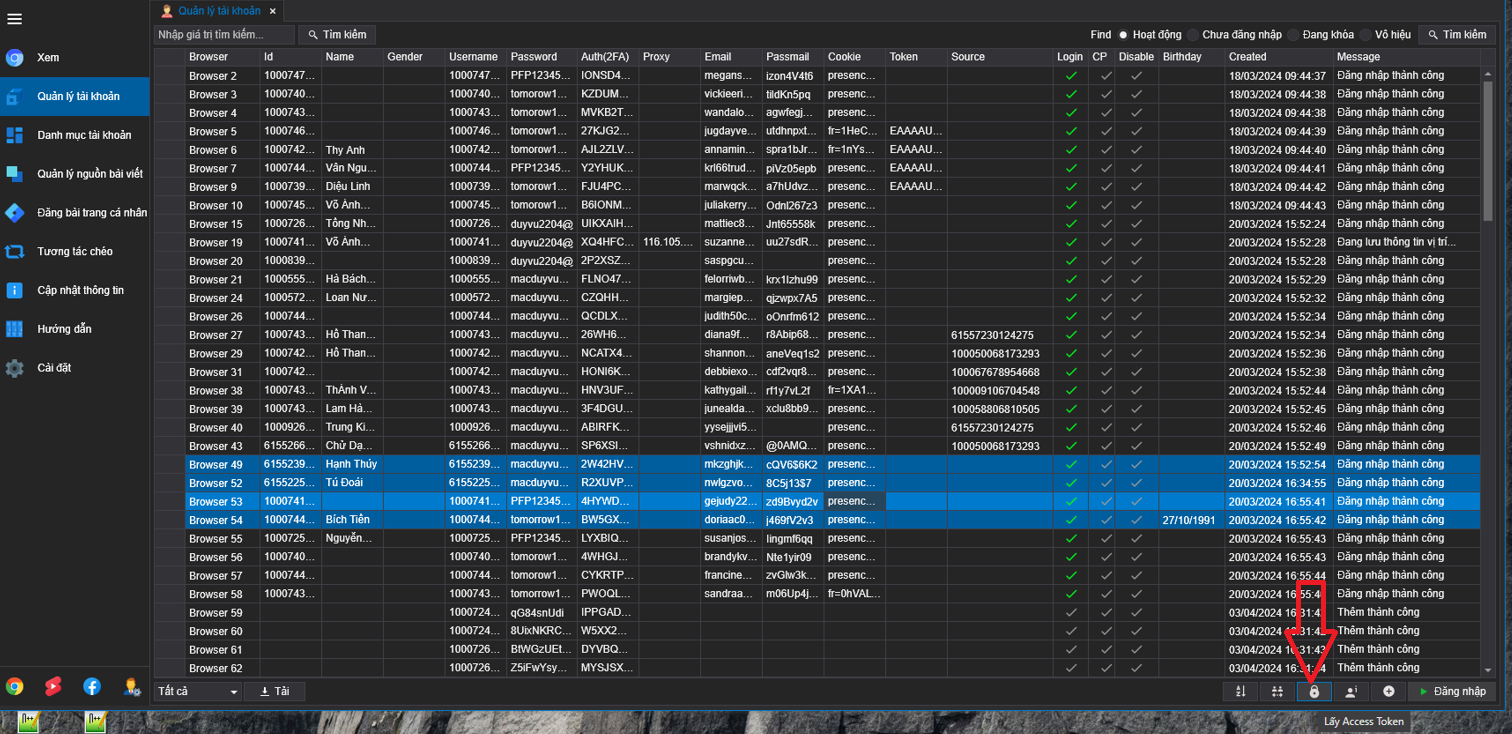Open the hamburger menu icon
This screenshot has height=734, width=1512.
14,19
